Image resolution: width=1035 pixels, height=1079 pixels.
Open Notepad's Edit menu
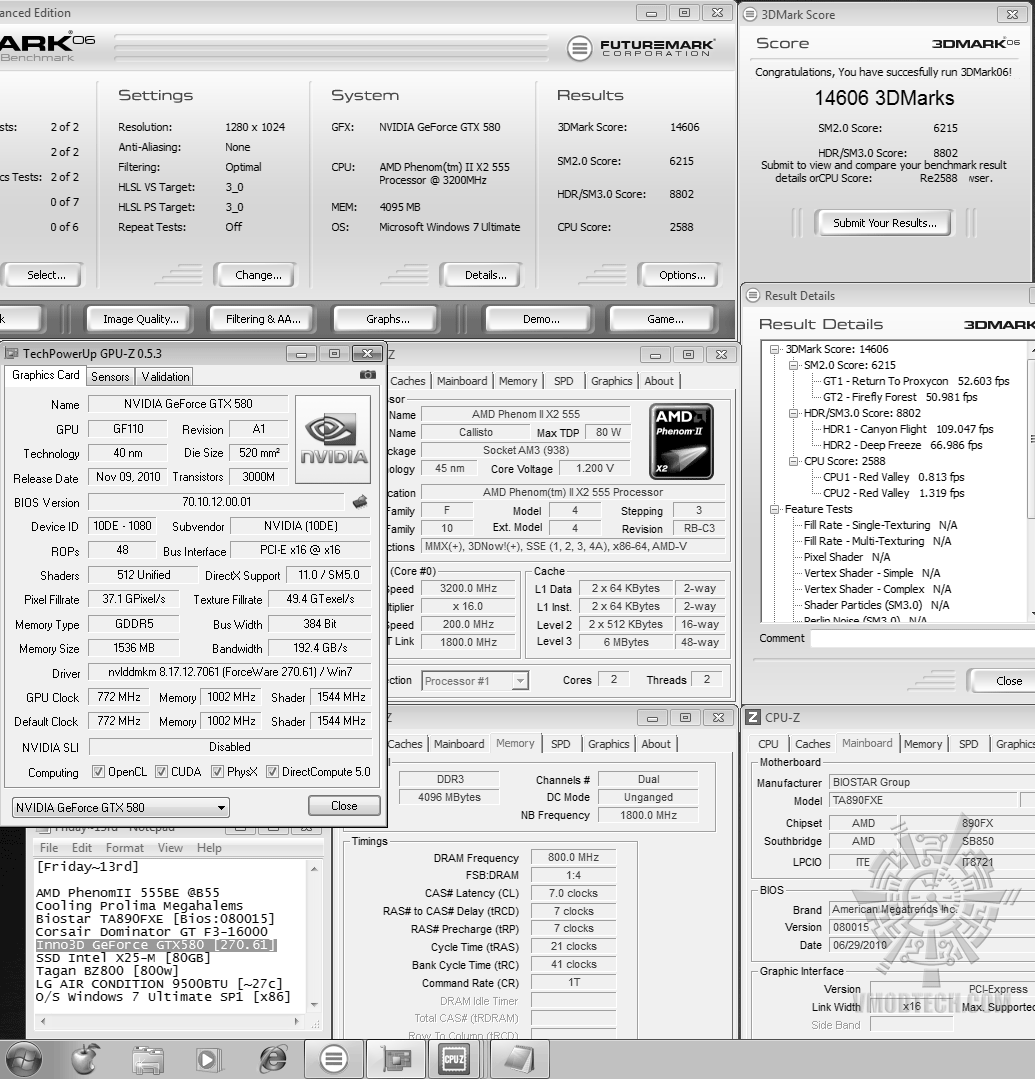[82, 848]
